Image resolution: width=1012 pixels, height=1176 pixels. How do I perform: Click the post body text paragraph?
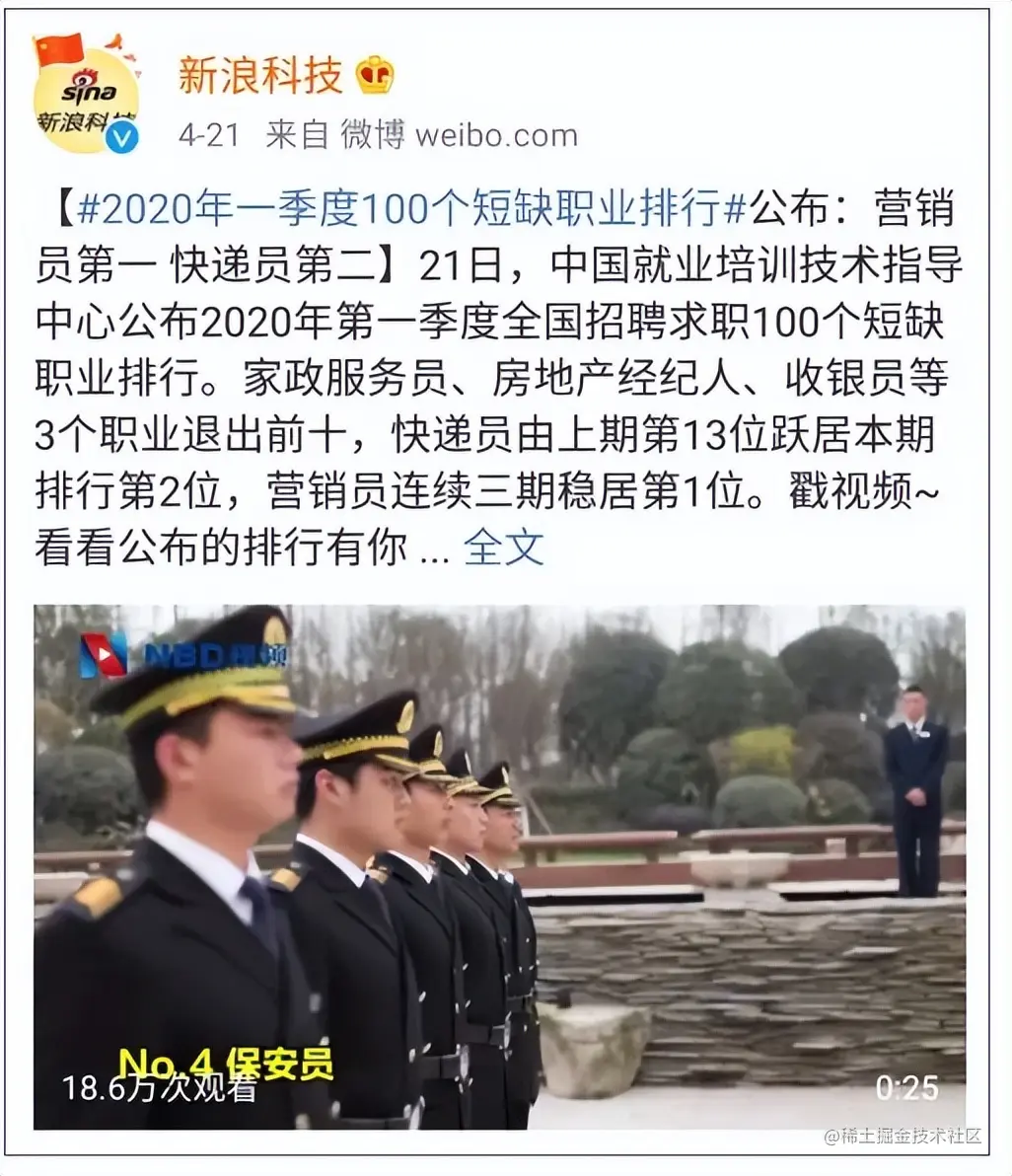[x=498, y=378]
